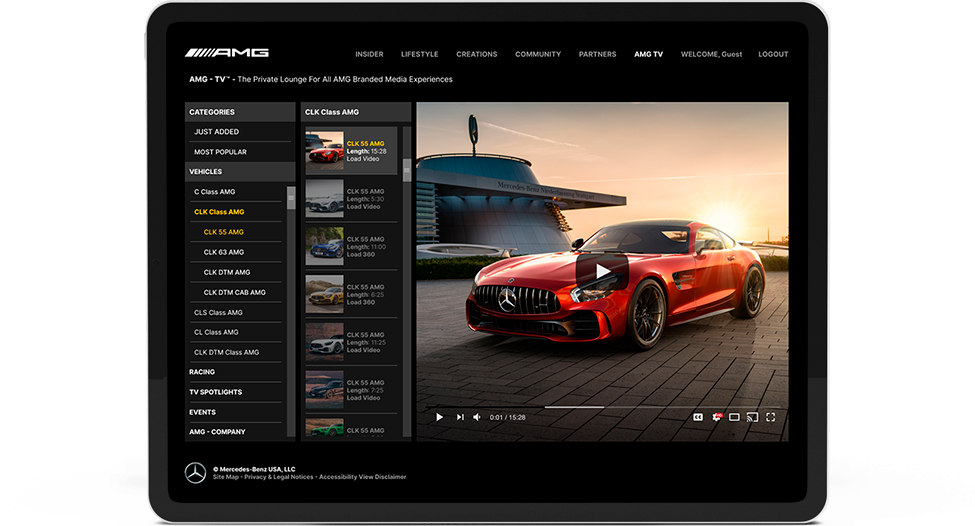Open the Site Map footer link
975x526 pixels.
(x=226, y=477)
